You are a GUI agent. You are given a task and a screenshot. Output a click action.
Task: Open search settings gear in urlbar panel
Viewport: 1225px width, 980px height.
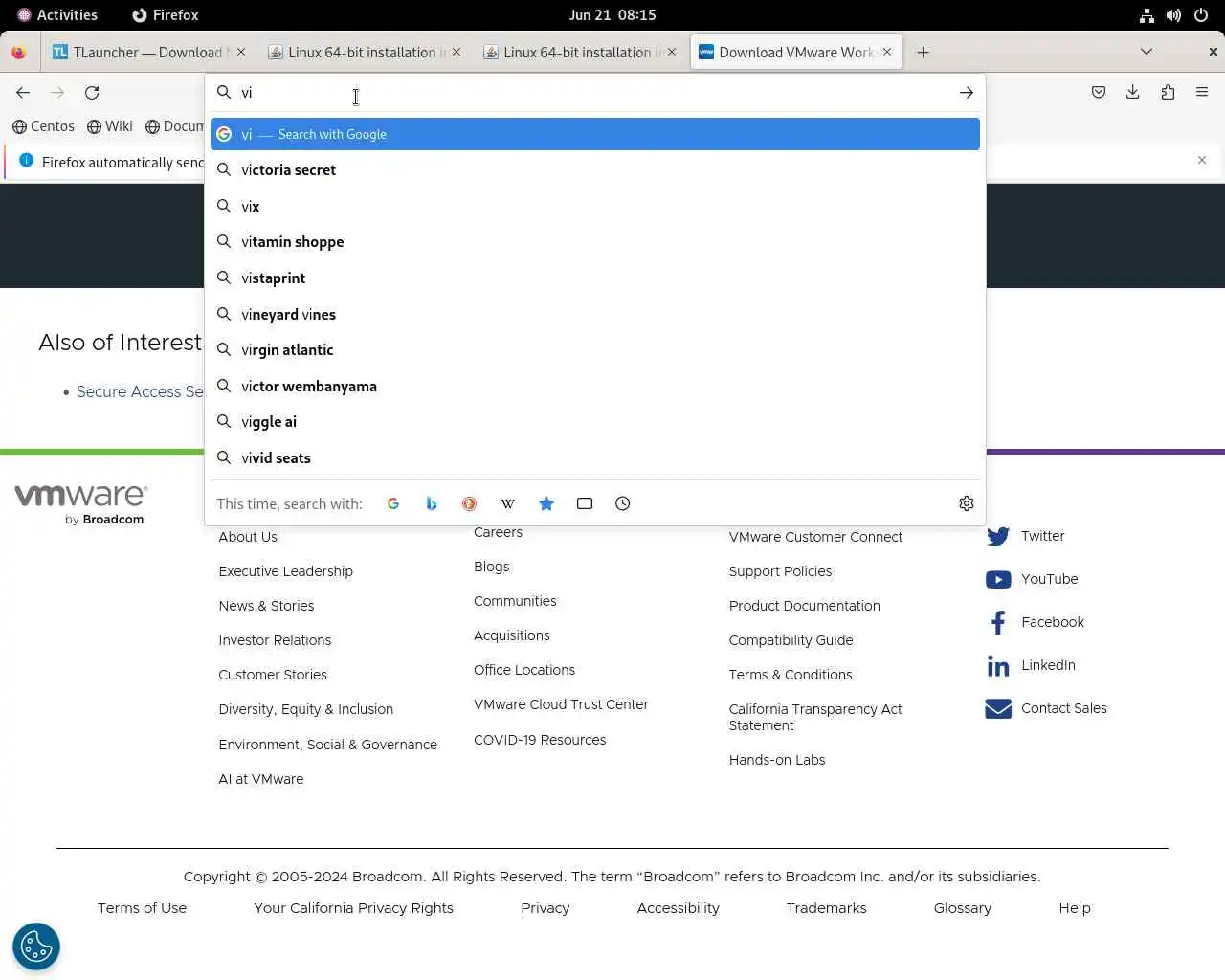(x=967, y=503)
